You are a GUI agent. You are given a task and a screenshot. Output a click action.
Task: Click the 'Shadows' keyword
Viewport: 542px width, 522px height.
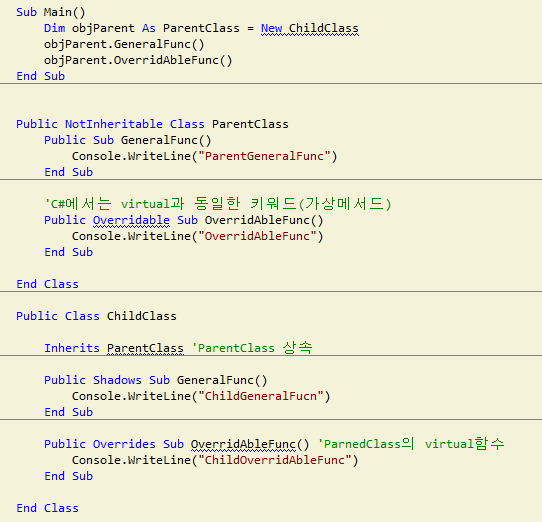pyautogui.click(x=117, y=380)
